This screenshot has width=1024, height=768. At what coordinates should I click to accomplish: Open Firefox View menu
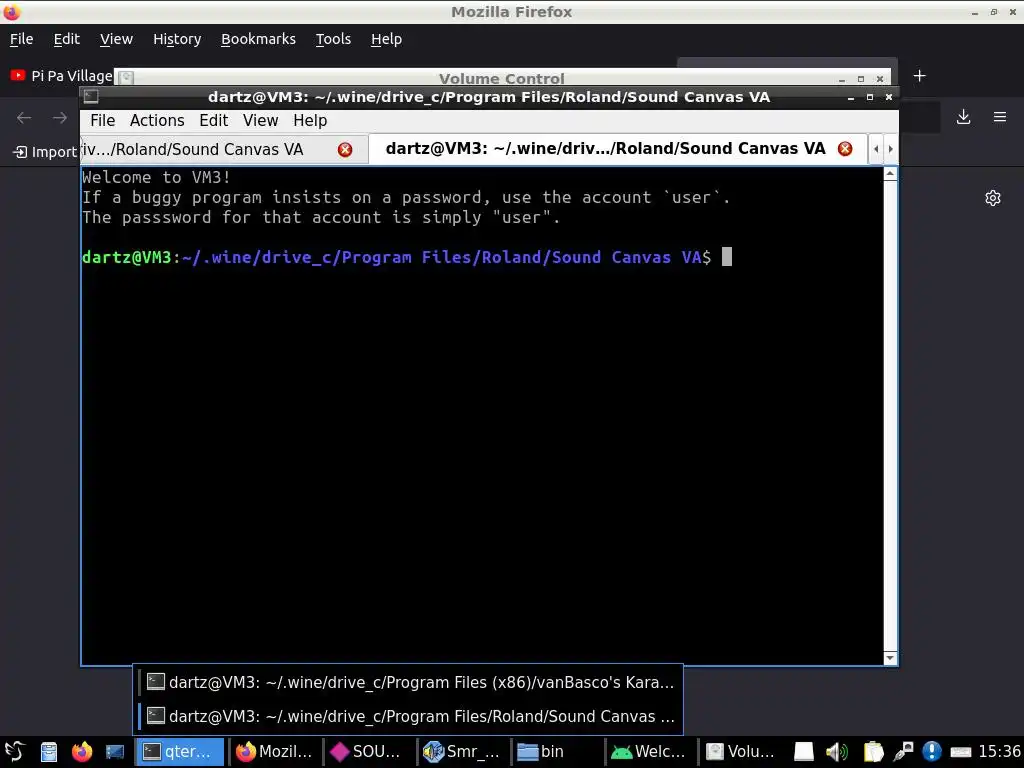[x=116, y=39]
